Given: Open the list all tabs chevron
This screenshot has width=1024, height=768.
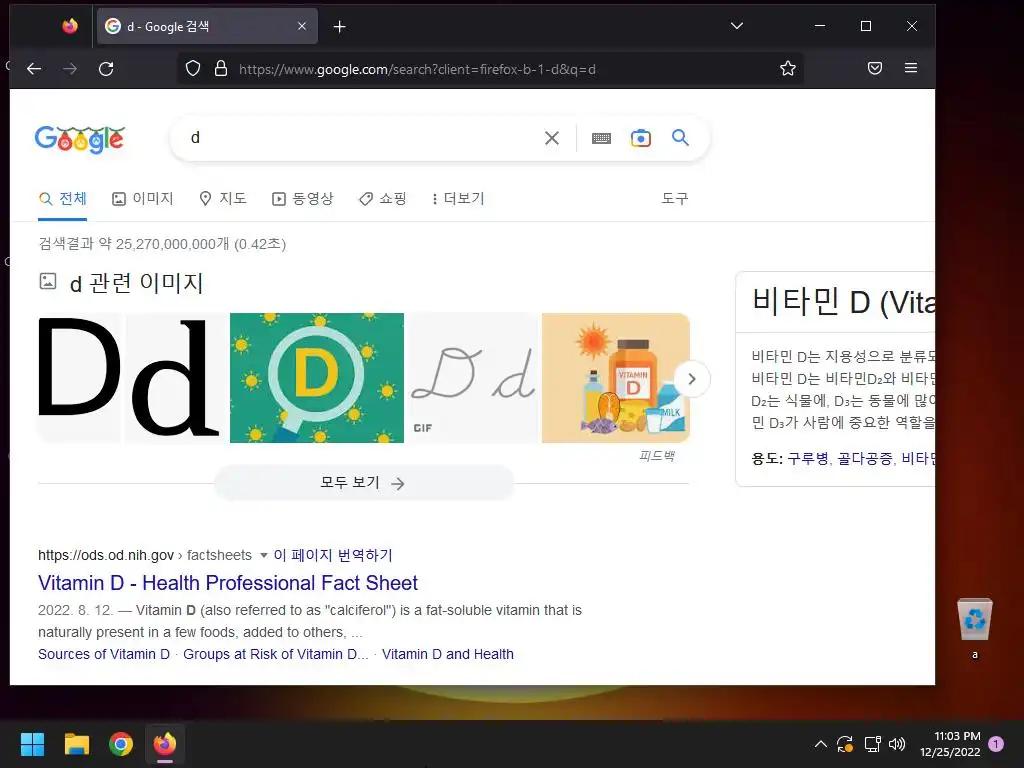Looking at the screenshot, I should tap(737, 26).
